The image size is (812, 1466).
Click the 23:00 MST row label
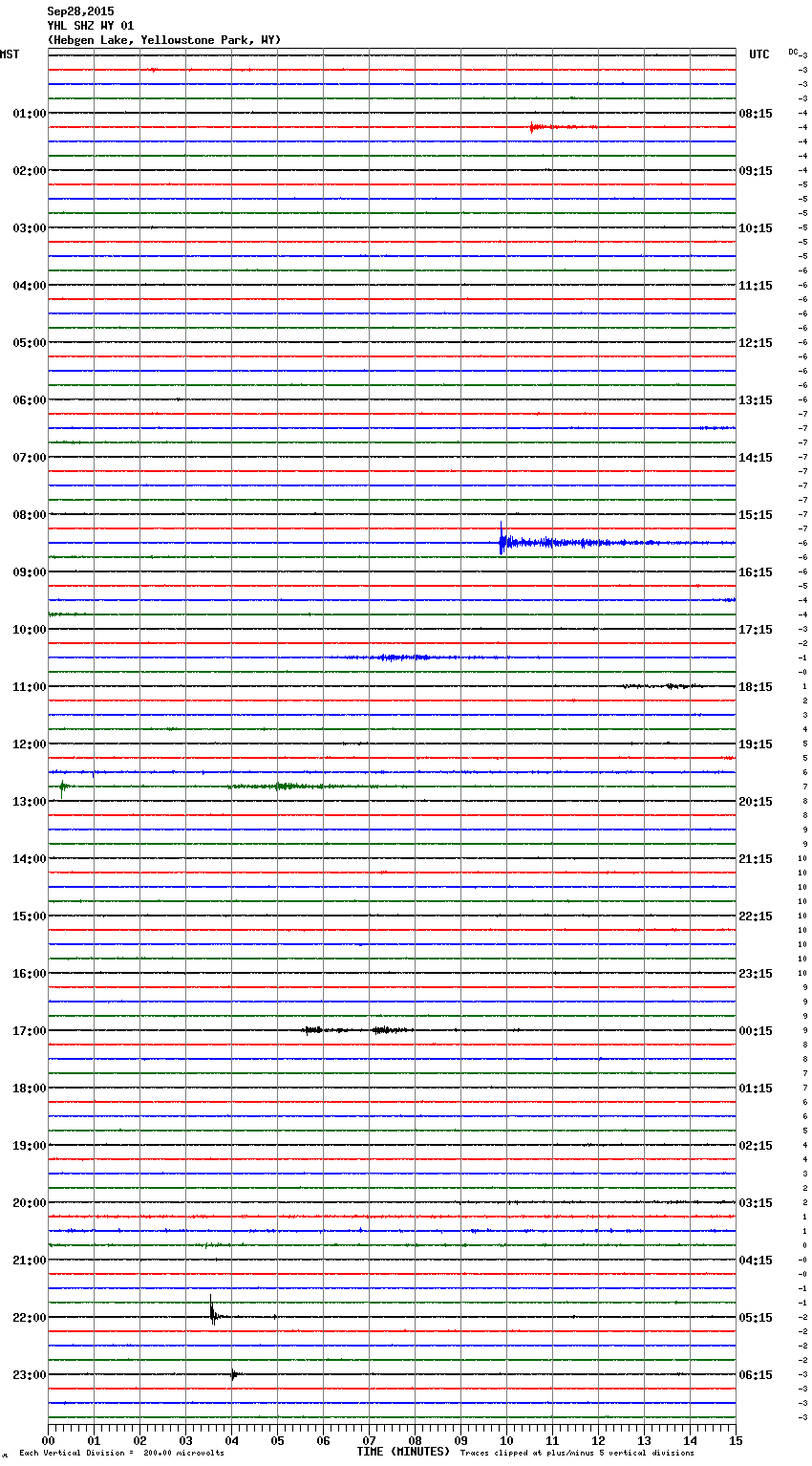click(x=30, y=1375)
